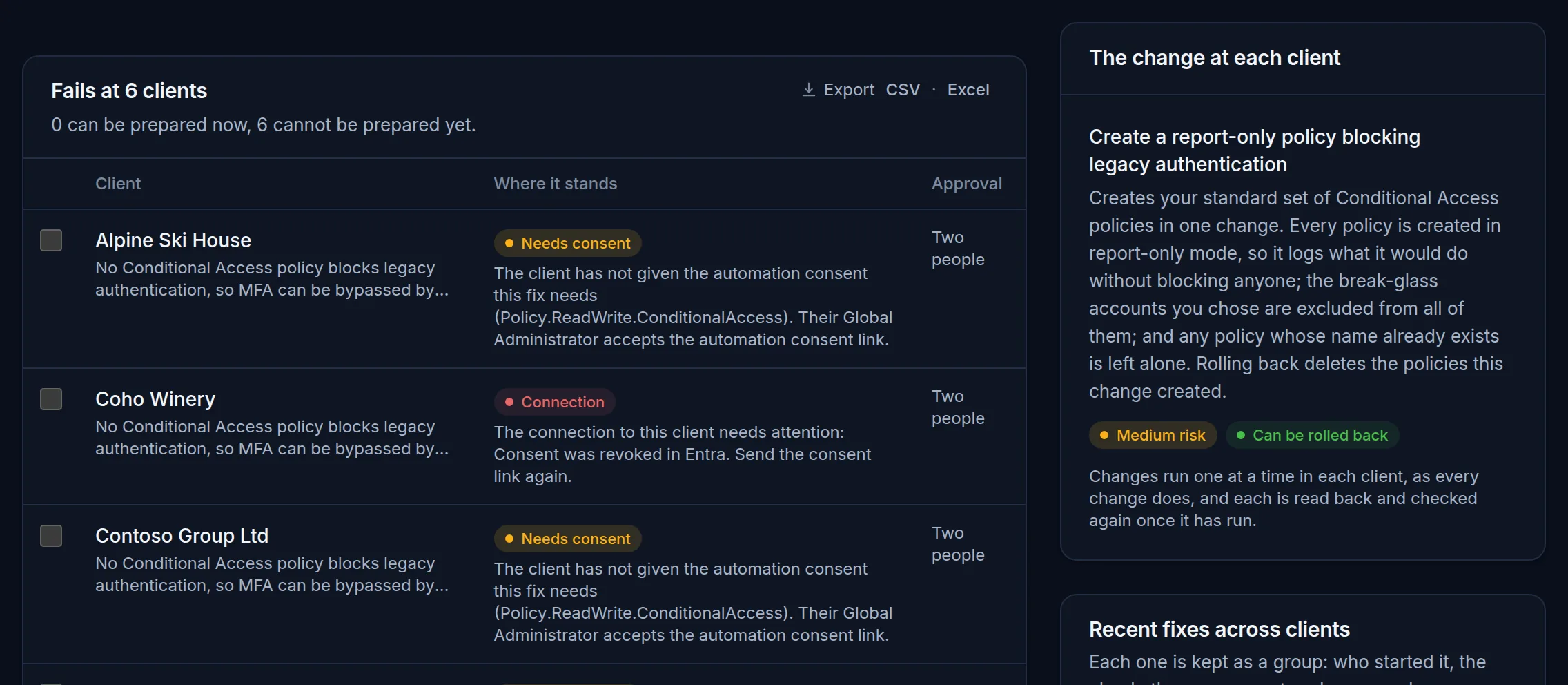Viewport: 1568px width, 685px height.
Task: Click the Connection badge for Coho Winery
Action: click(x=554, y=402)
